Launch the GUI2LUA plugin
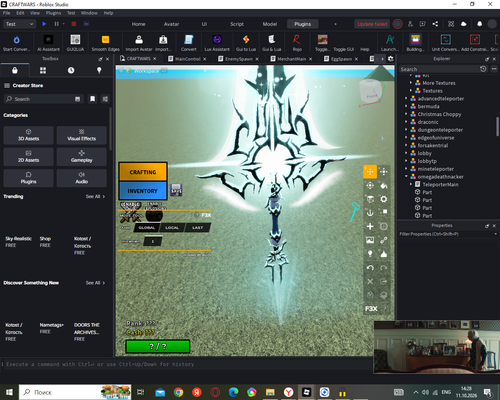Screen dimensions: 500x400 75,43
